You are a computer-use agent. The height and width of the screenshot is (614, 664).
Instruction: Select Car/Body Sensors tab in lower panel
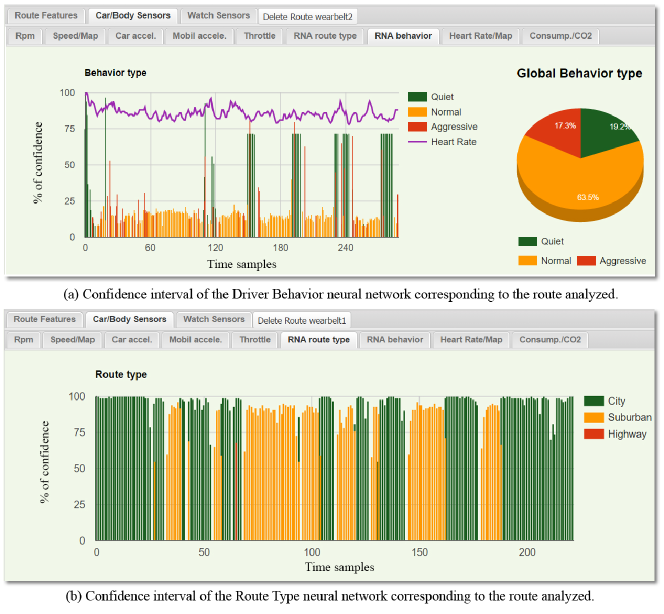pyautogui.click(x=130, y=319)
